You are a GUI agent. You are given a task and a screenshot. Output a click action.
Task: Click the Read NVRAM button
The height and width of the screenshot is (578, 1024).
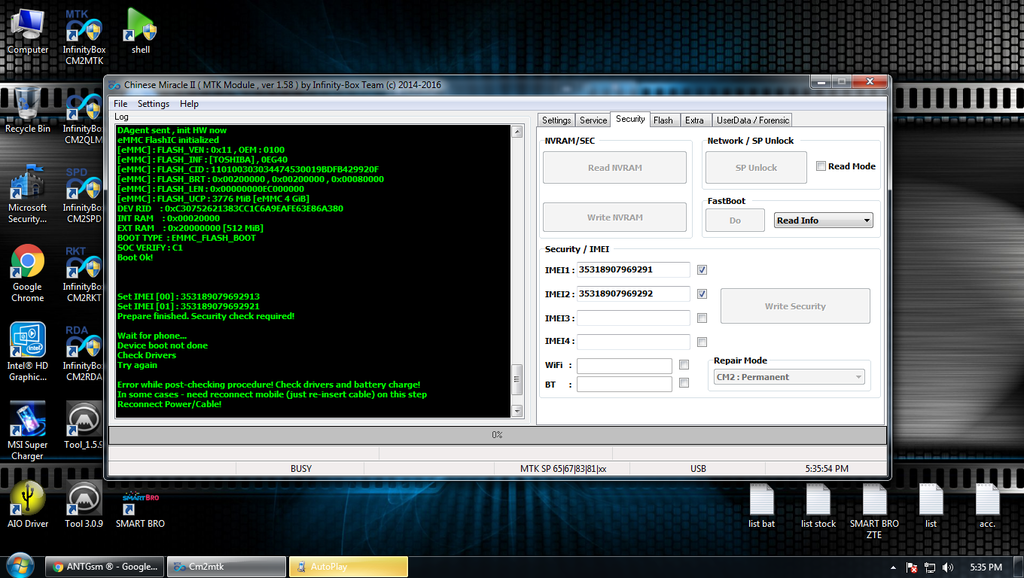615,168
